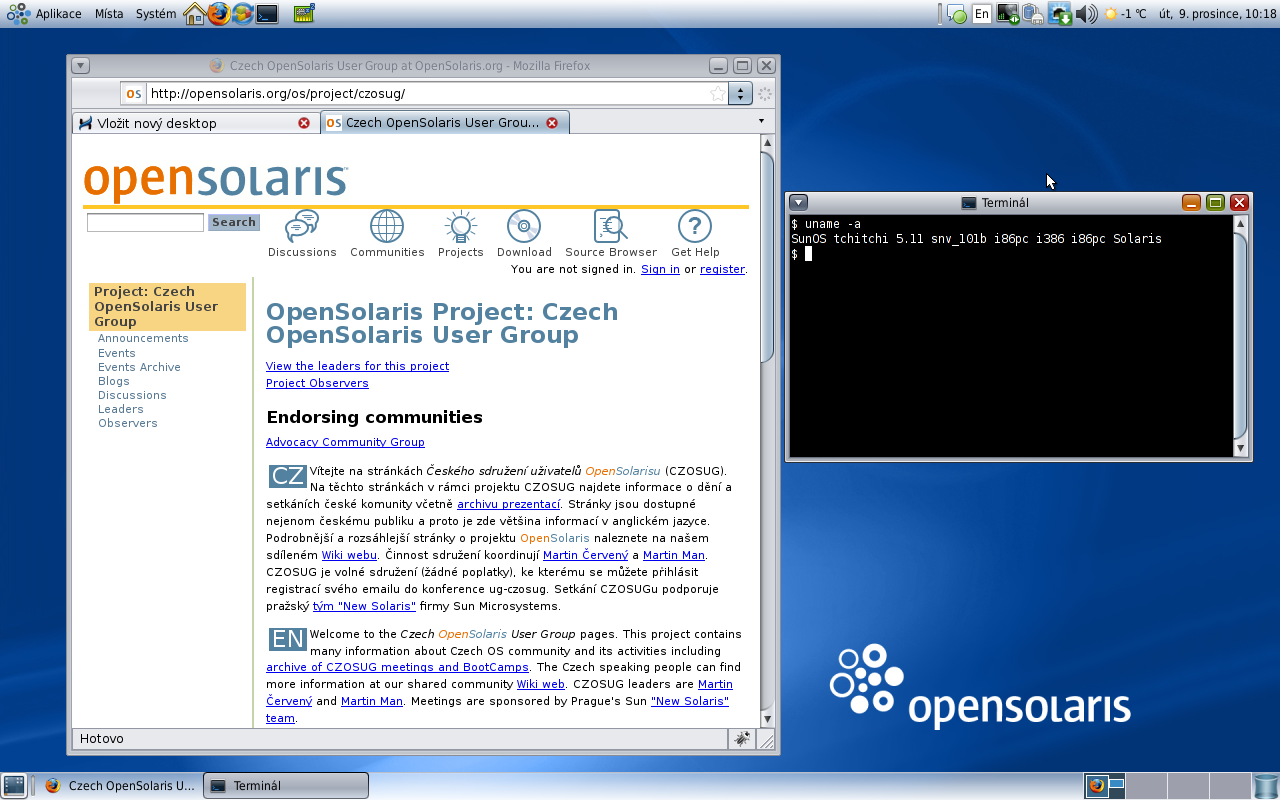The width and height of the screenshot is (1280, 800).
Task: Open the update notification tray icon
Action: [1060, 14]
